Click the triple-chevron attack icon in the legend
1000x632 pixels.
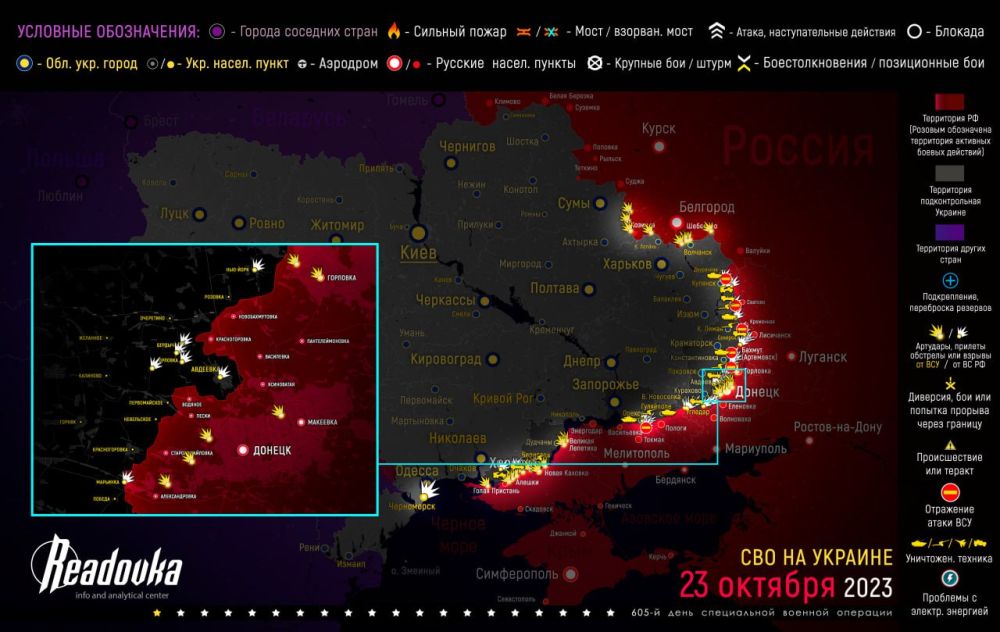click(717, 32)
